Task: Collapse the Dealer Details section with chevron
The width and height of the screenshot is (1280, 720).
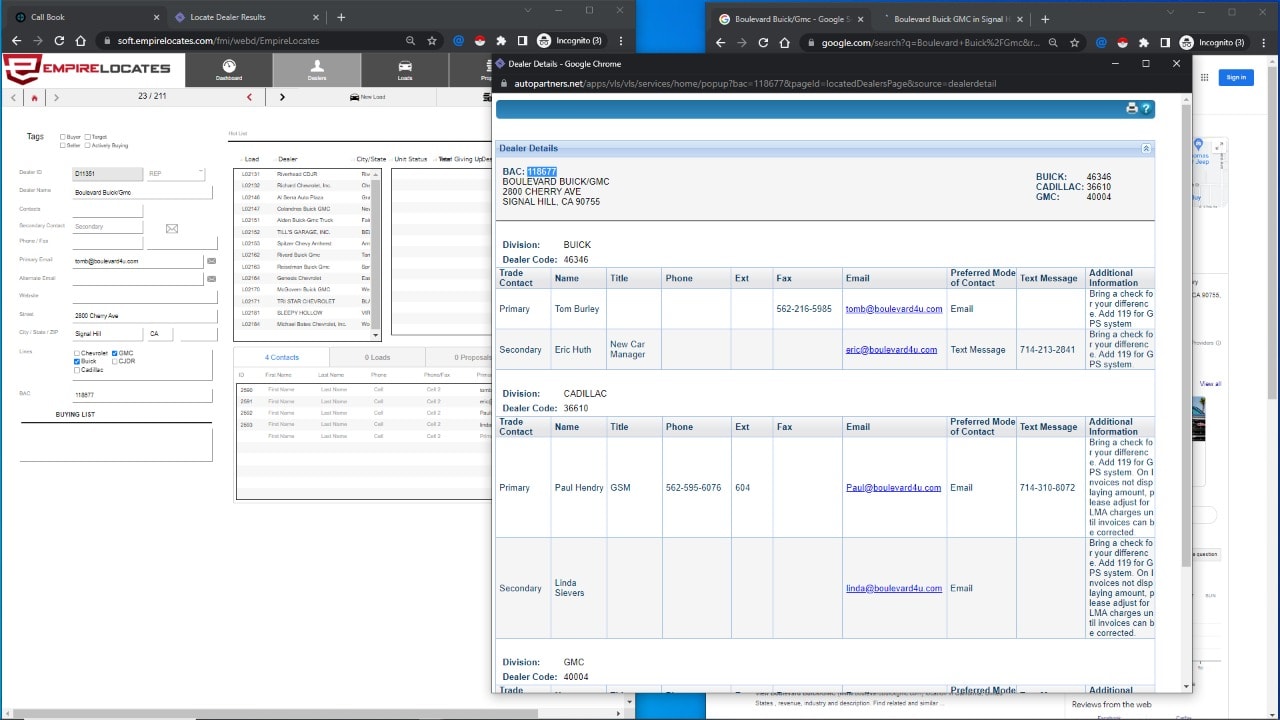Action: tap(1146, 148)
